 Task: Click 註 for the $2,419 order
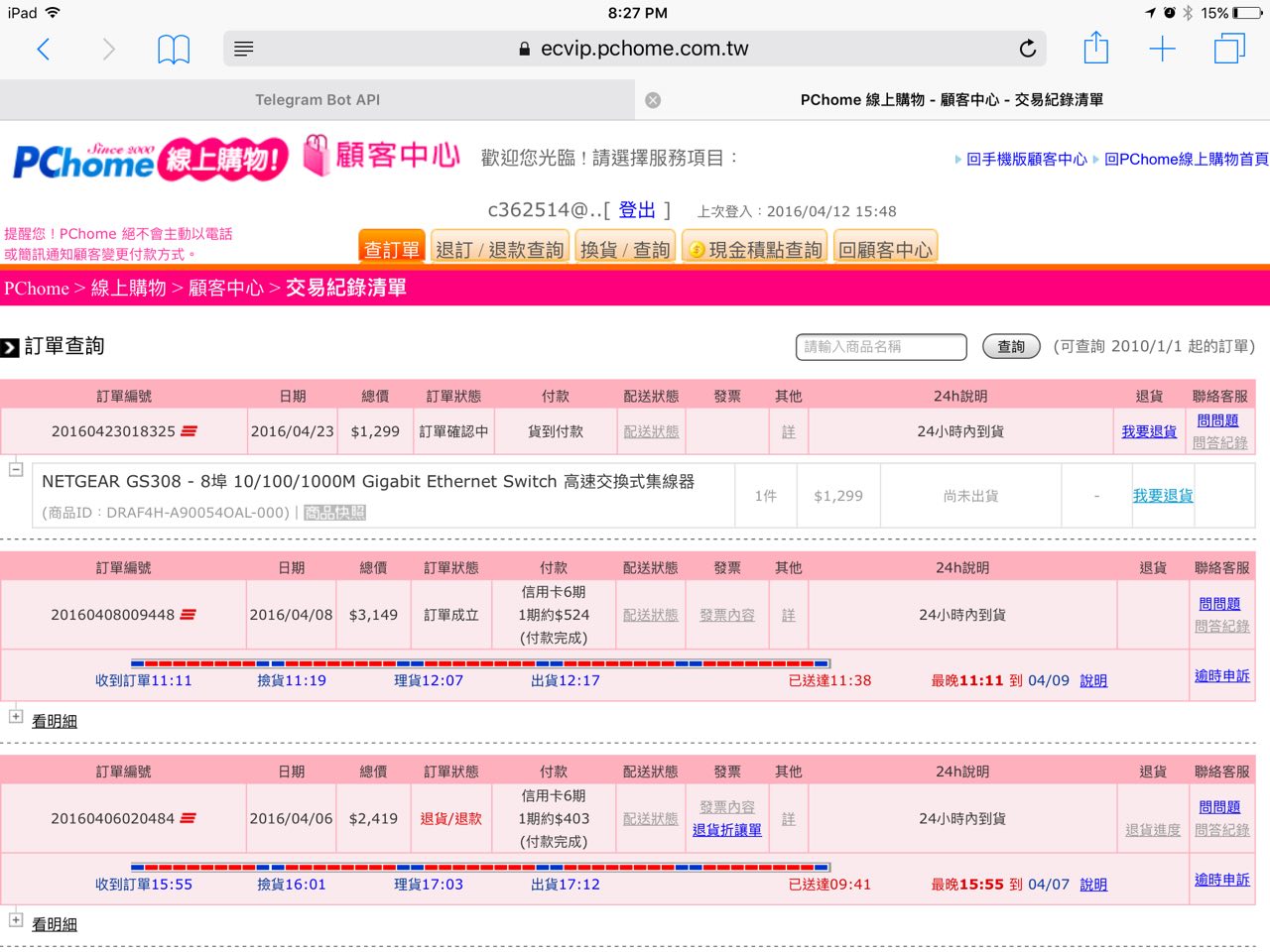pyautogui.click(x=789, y=819)
